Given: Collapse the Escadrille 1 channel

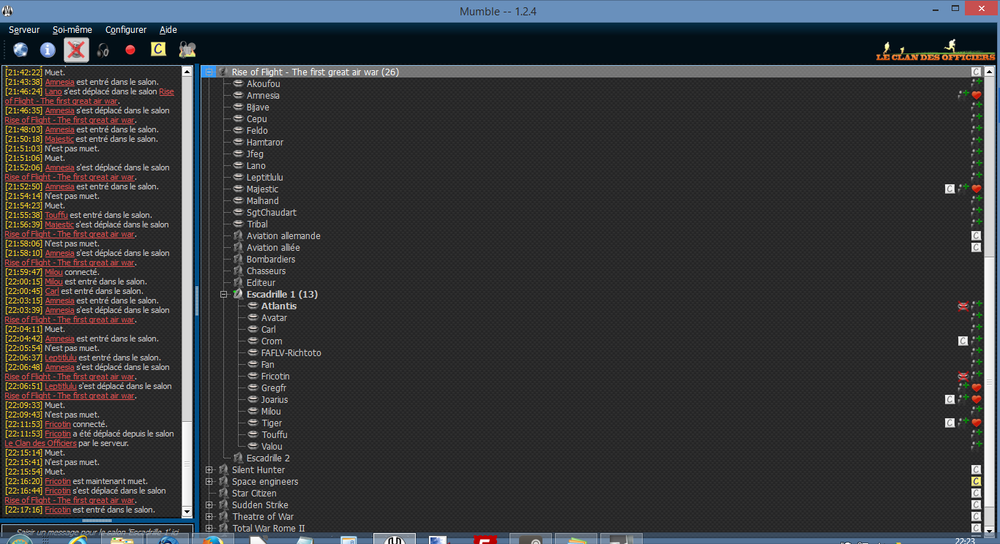Looking at the screenshot, I should [x=224, y=295].
